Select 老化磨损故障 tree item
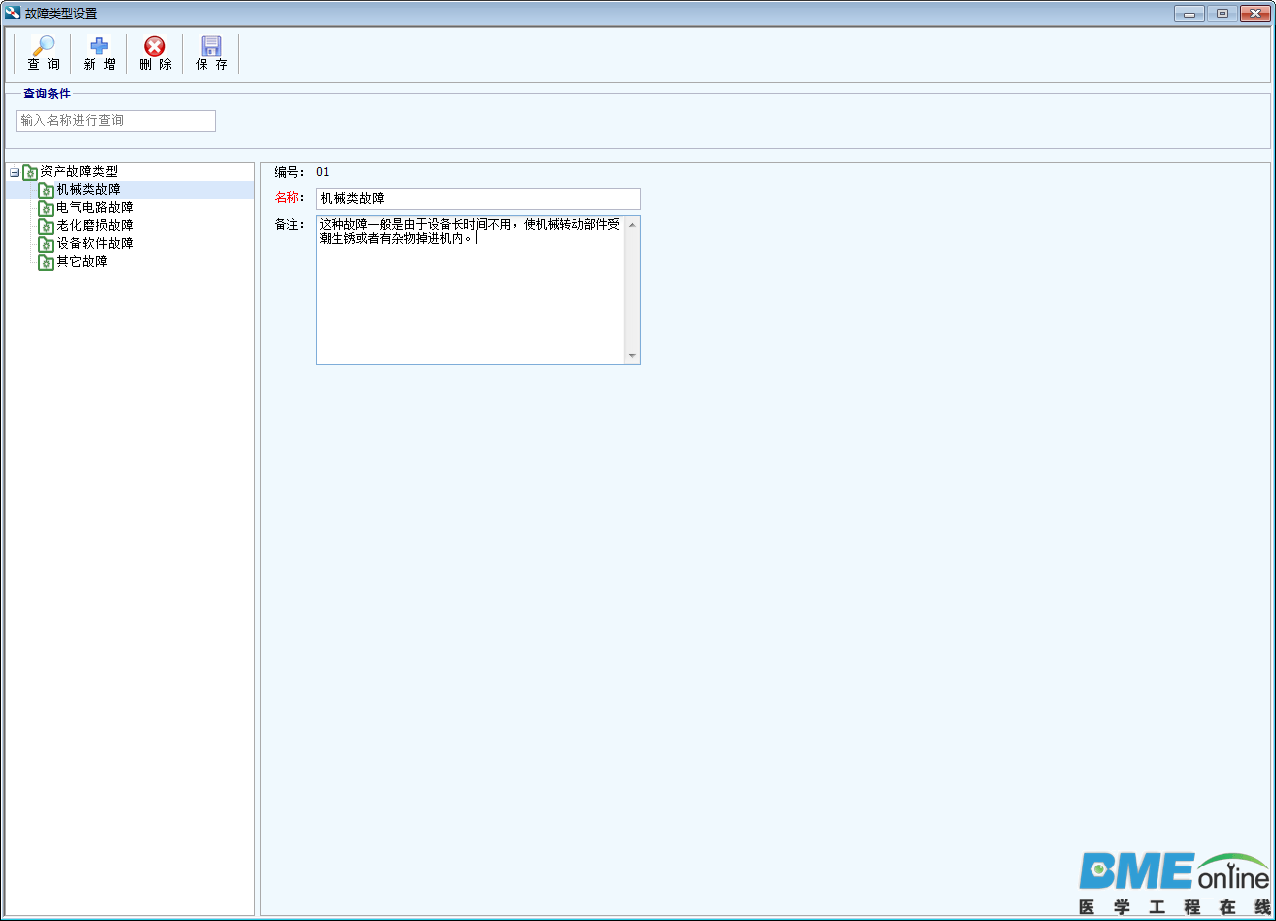Screen dimensions: 1276x921 tap(95, 226)
